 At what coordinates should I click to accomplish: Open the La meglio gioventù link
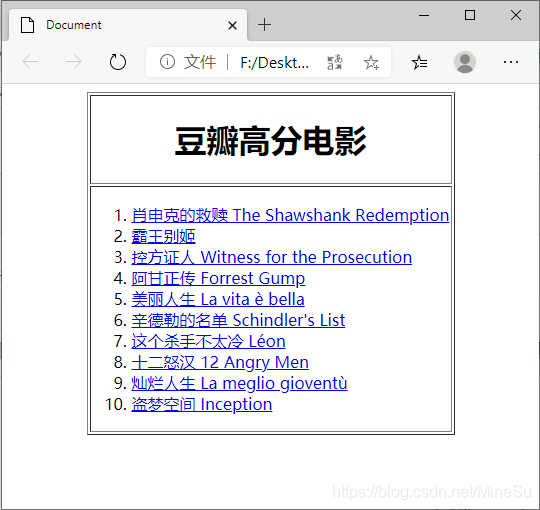coord(239,383)
